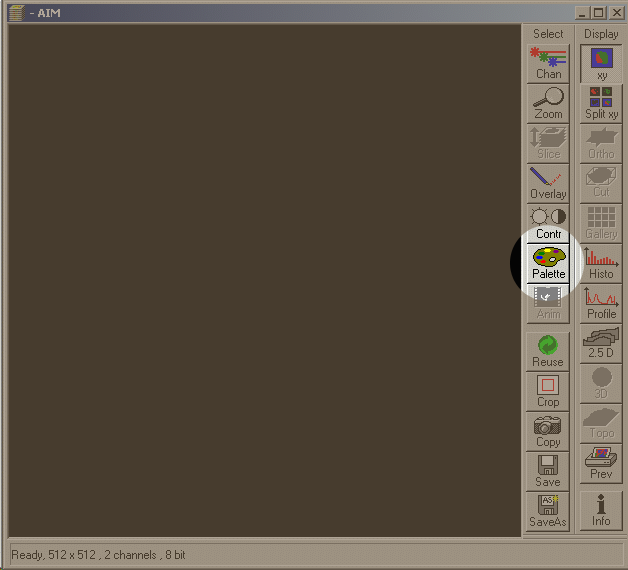Switch to the xy display view

click(x=601, y=62)
